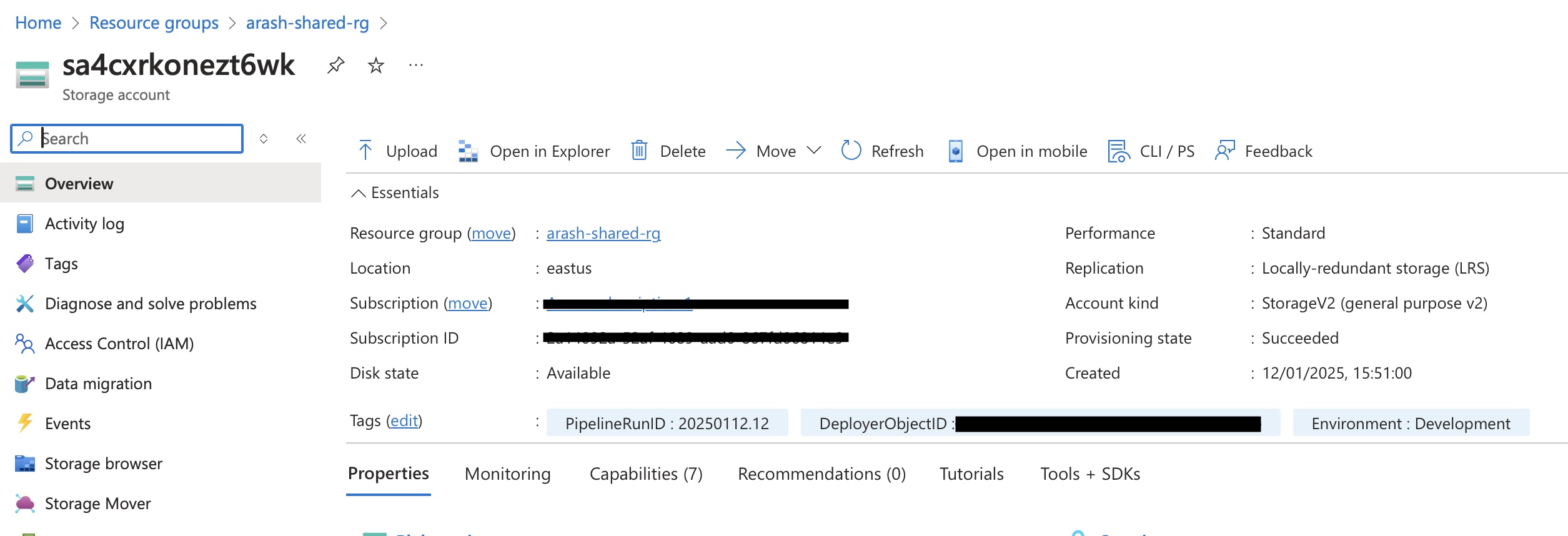Open the Move dropdown chevron

tap(813, 151)
